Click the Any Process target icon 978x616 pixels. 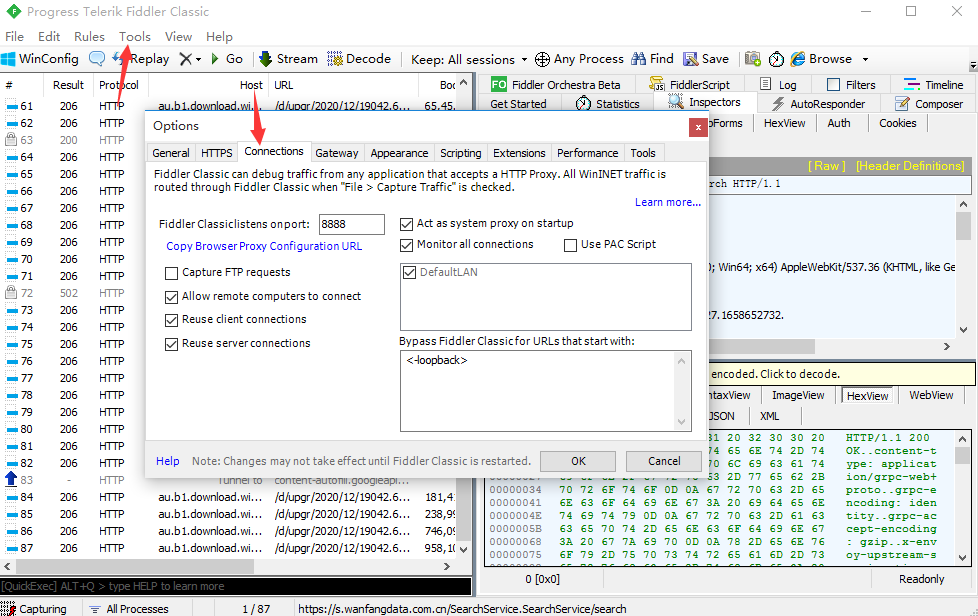[543, 59]
